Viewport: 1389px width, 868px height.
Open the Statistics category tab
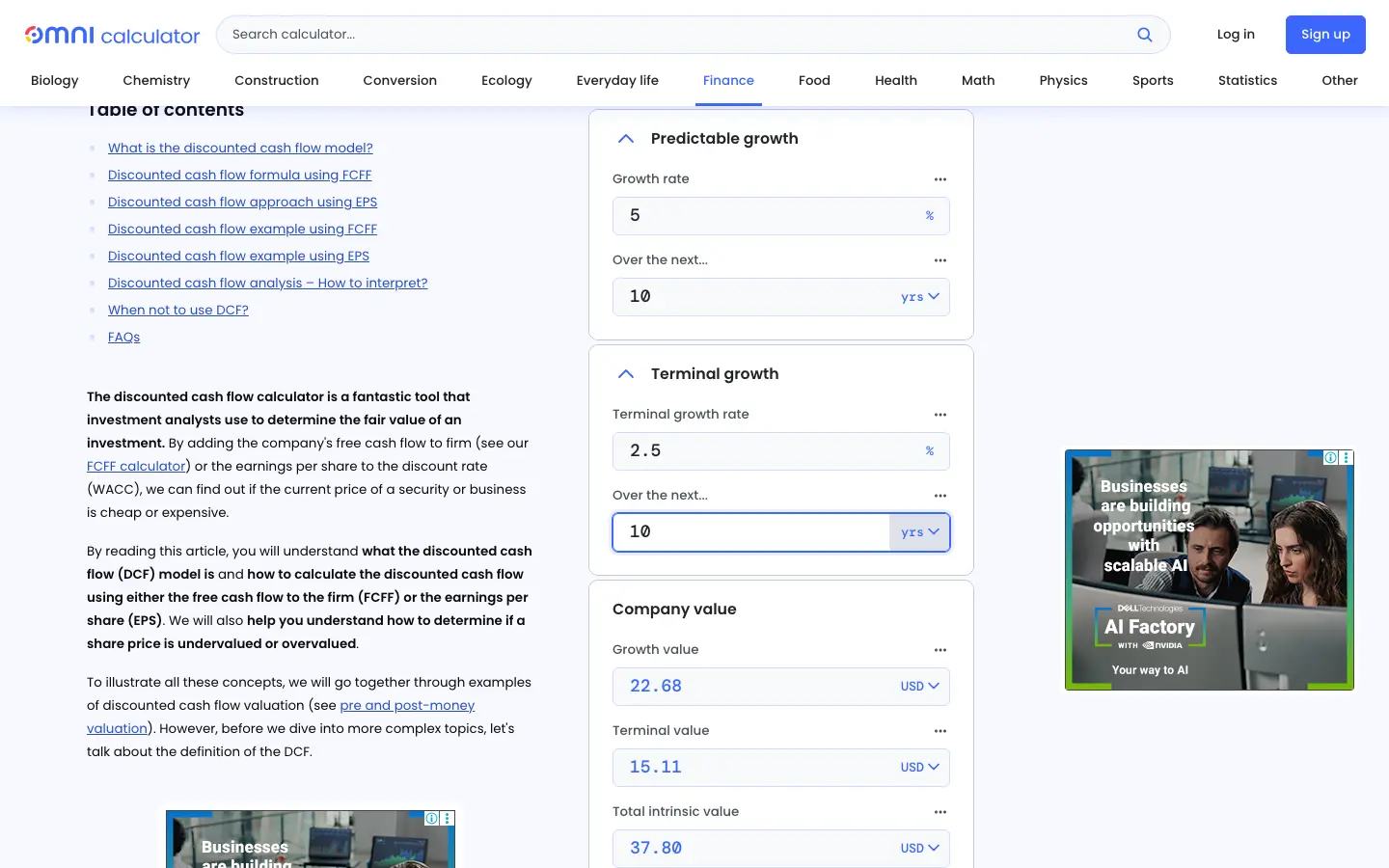(1247, 81)
